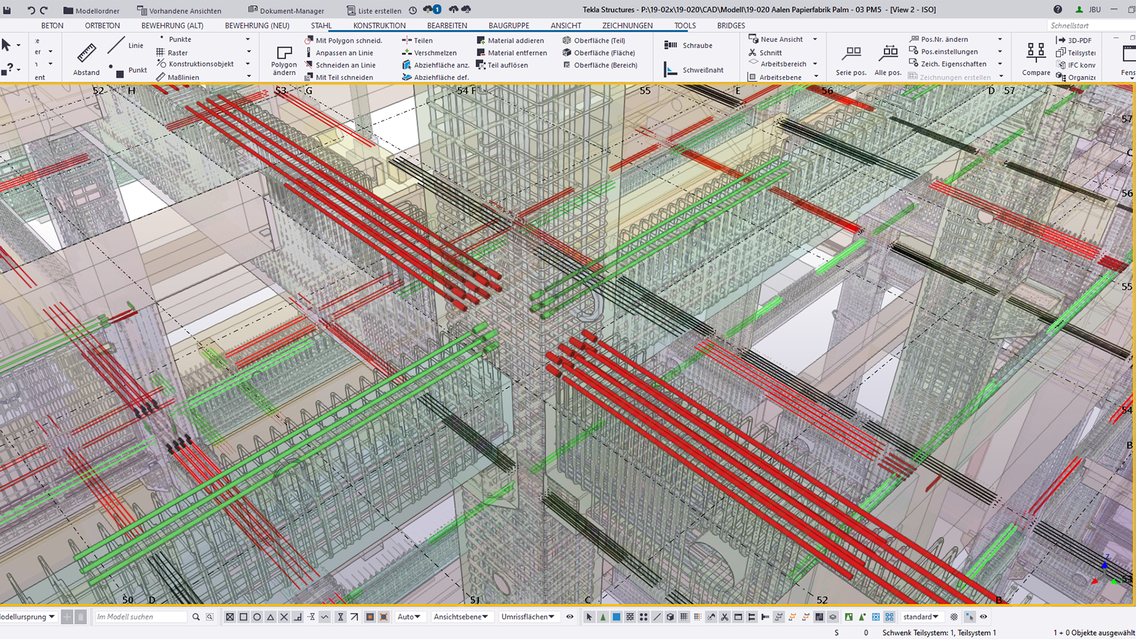
Task: Open the standard selection filter dropdown
Action: pos(922,617)
